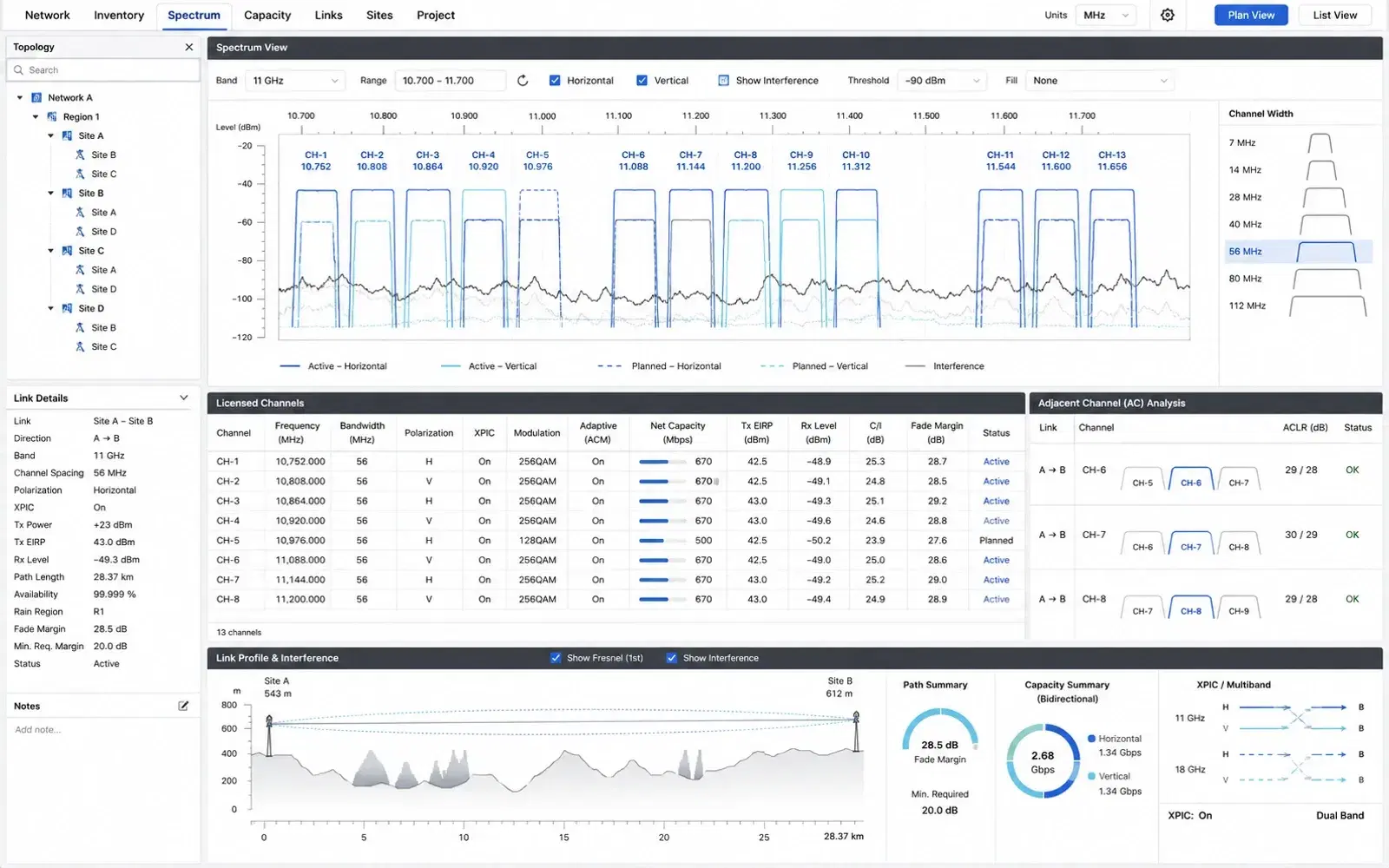This screenshot has height=868, width=1389.
Task: Click Network A tree icon
Action: [36, 98]
